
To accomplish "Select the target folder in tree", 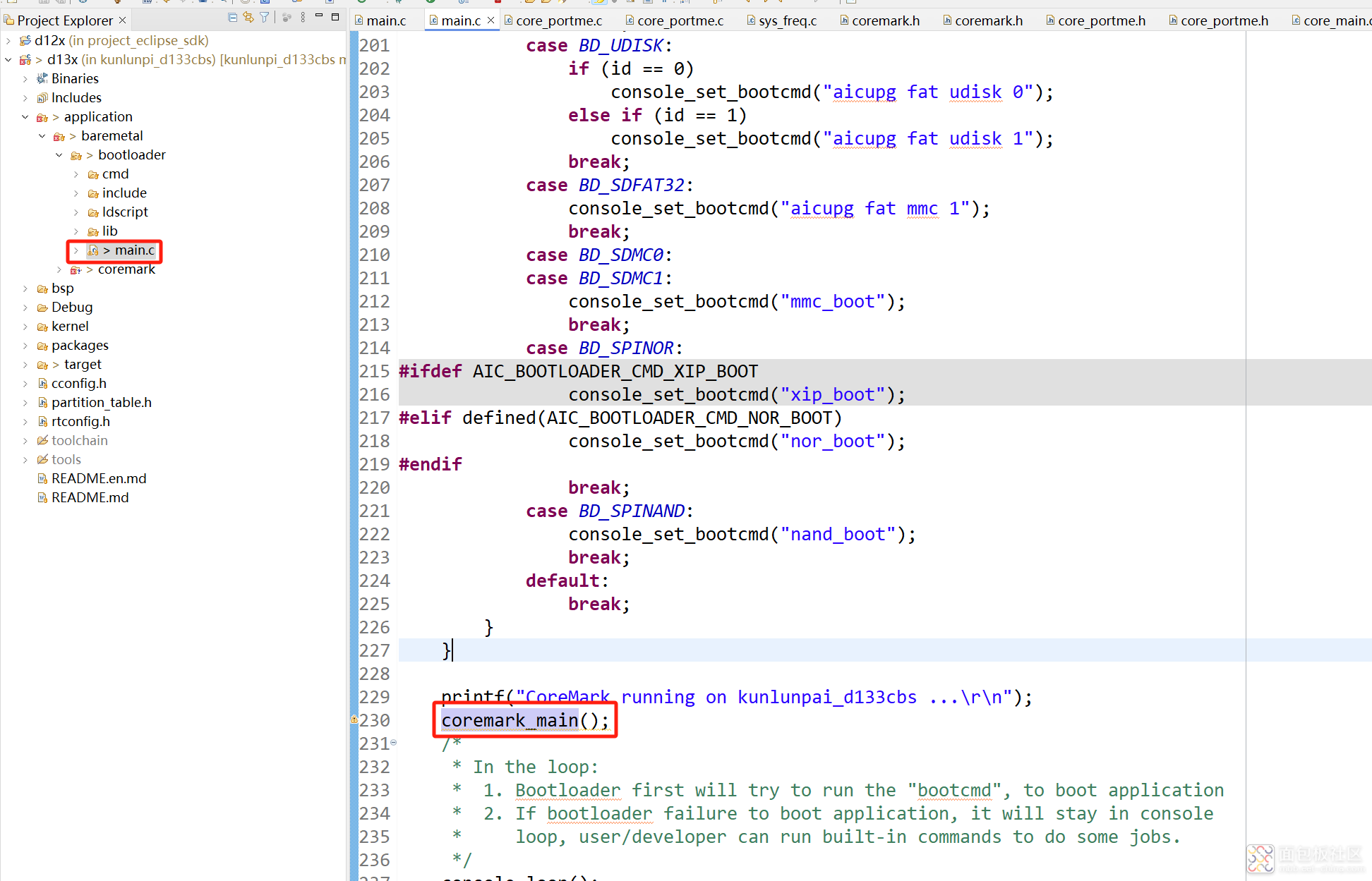I will [83, 365].
